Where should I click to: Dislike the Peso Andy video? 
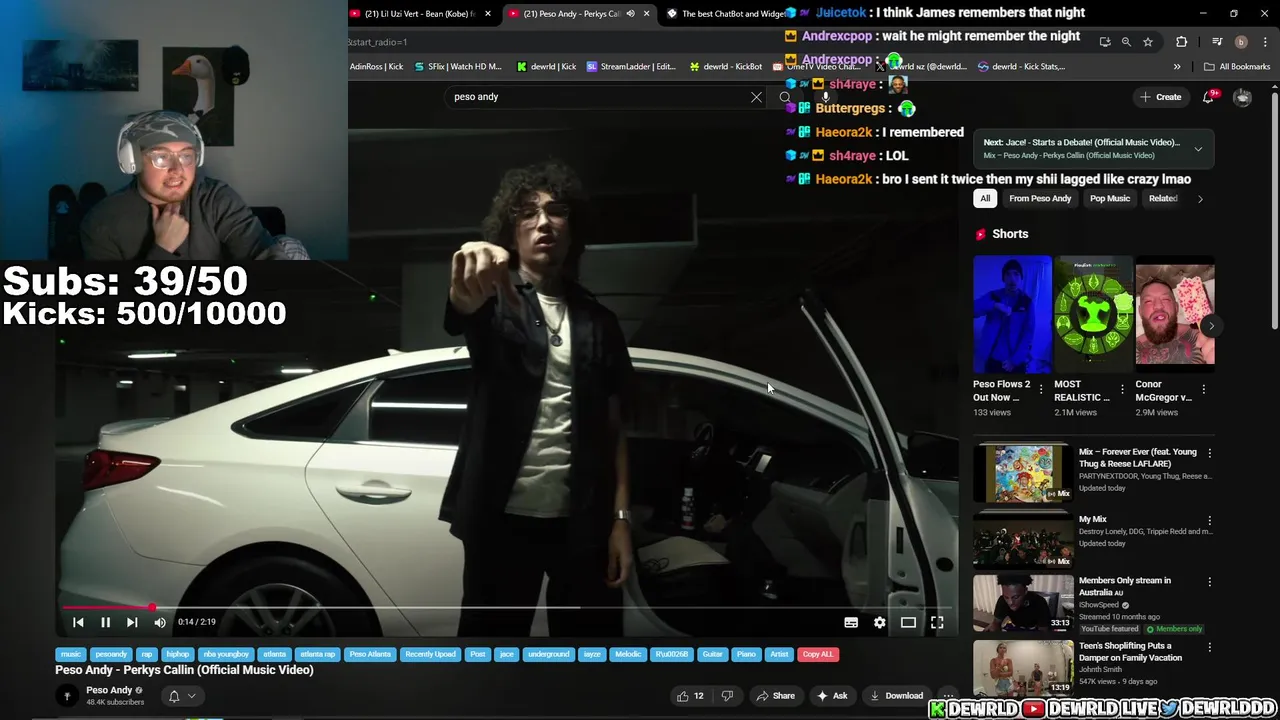pyautogui.click(x=728, y=696)
